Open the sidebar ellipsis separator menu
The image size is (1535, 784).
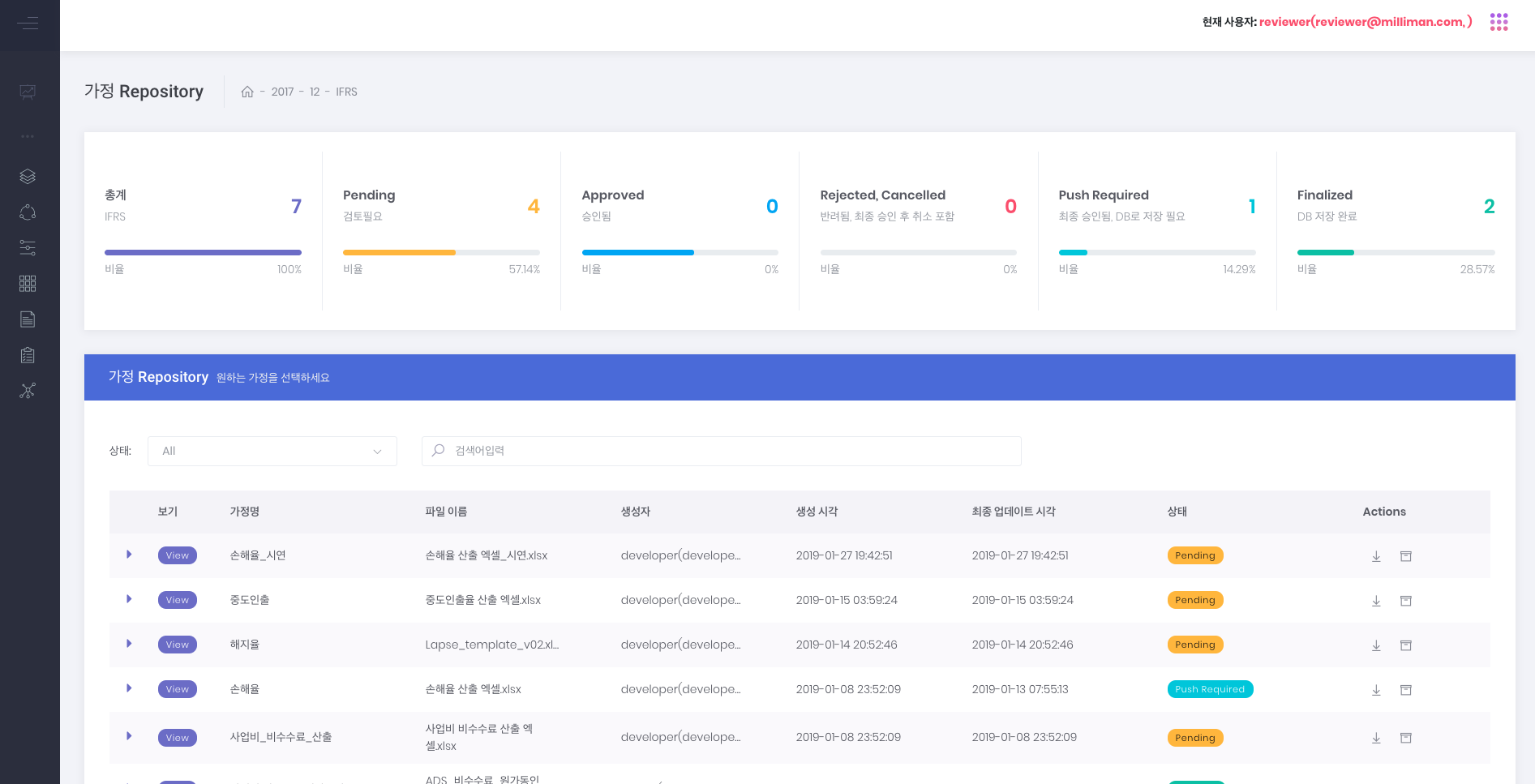tap(28, 136)
